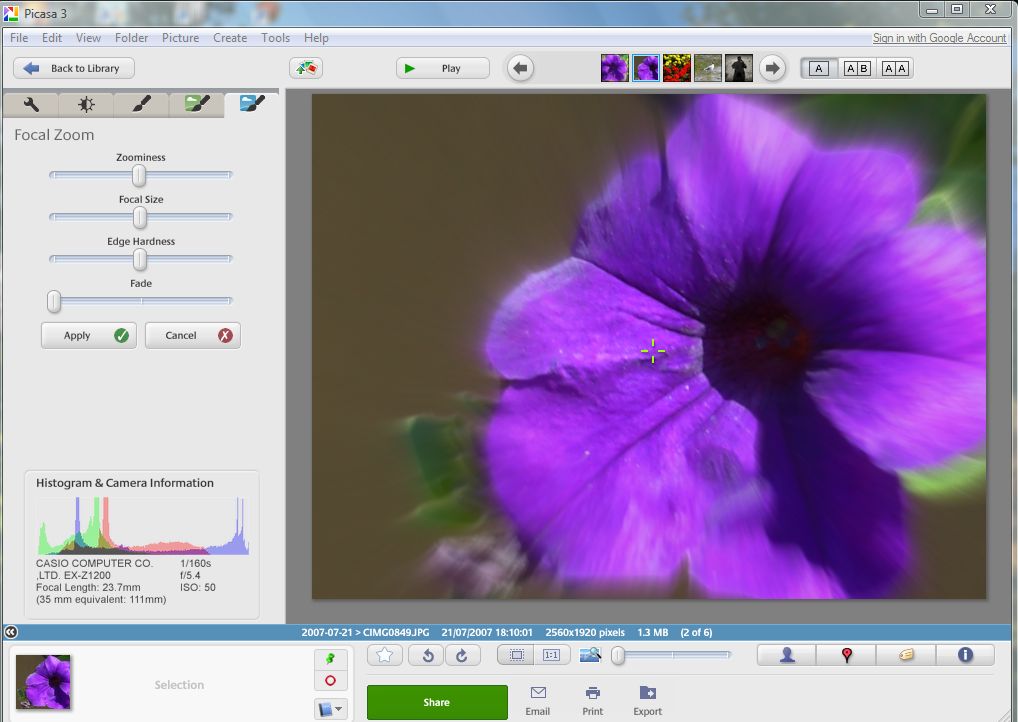Select the photo tray flower thumbnail

click(x=43, y=682)
